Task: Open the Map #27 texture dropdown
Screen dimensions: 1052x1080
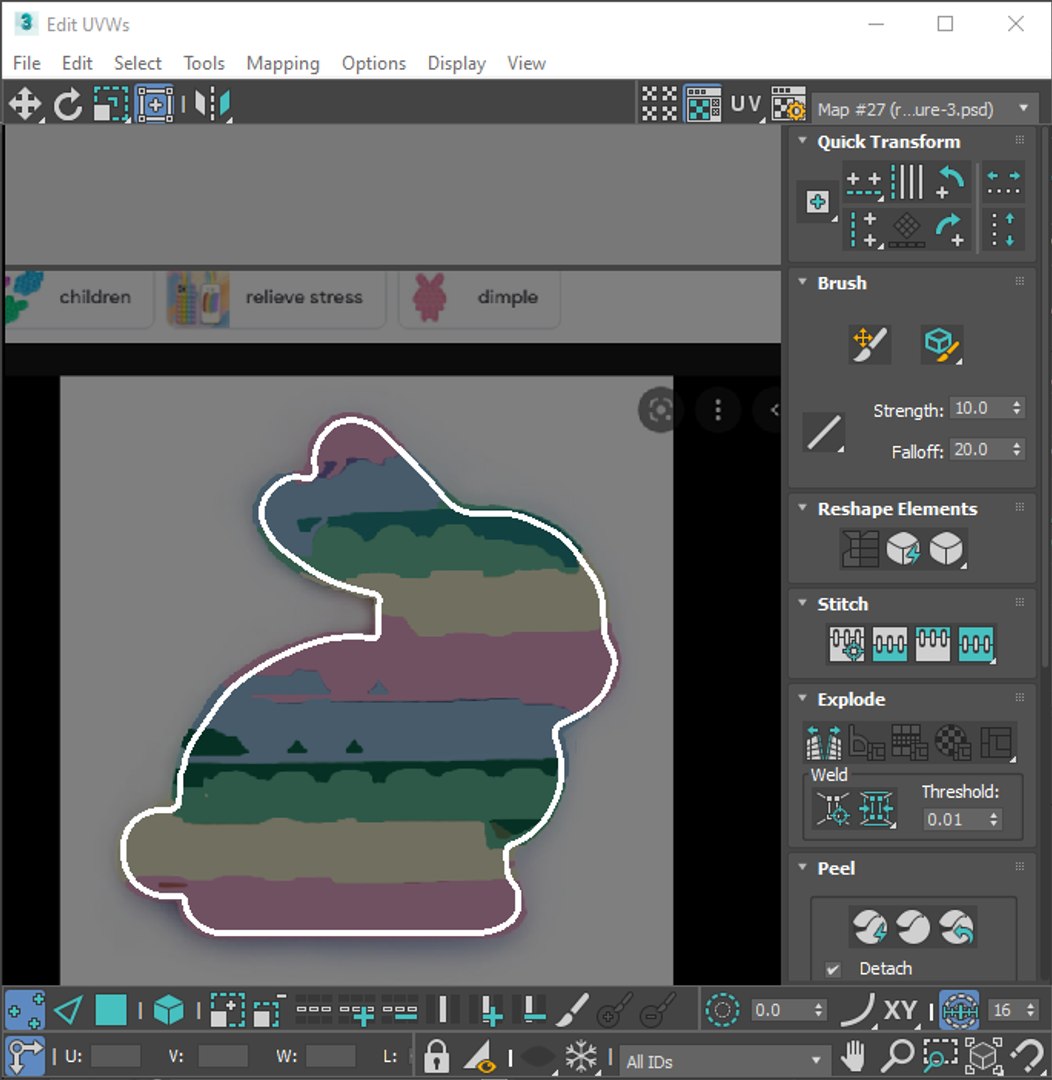Action: (924, 109)
